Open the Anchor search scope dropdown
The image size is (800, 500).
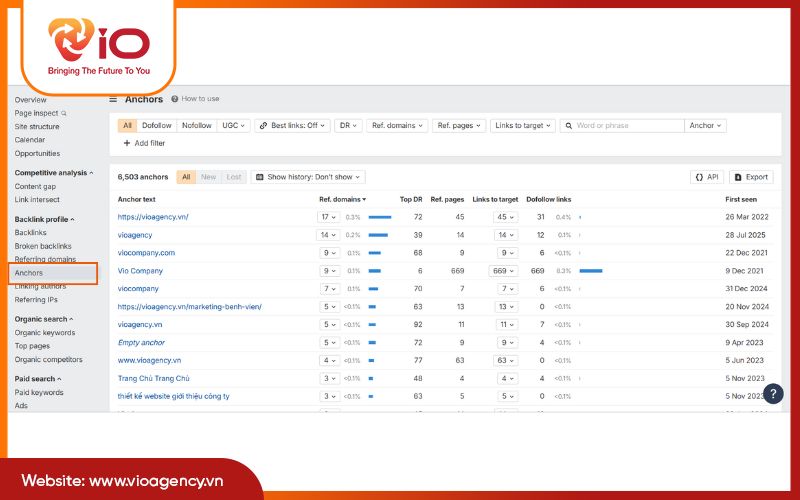click(x=705, y=126)
